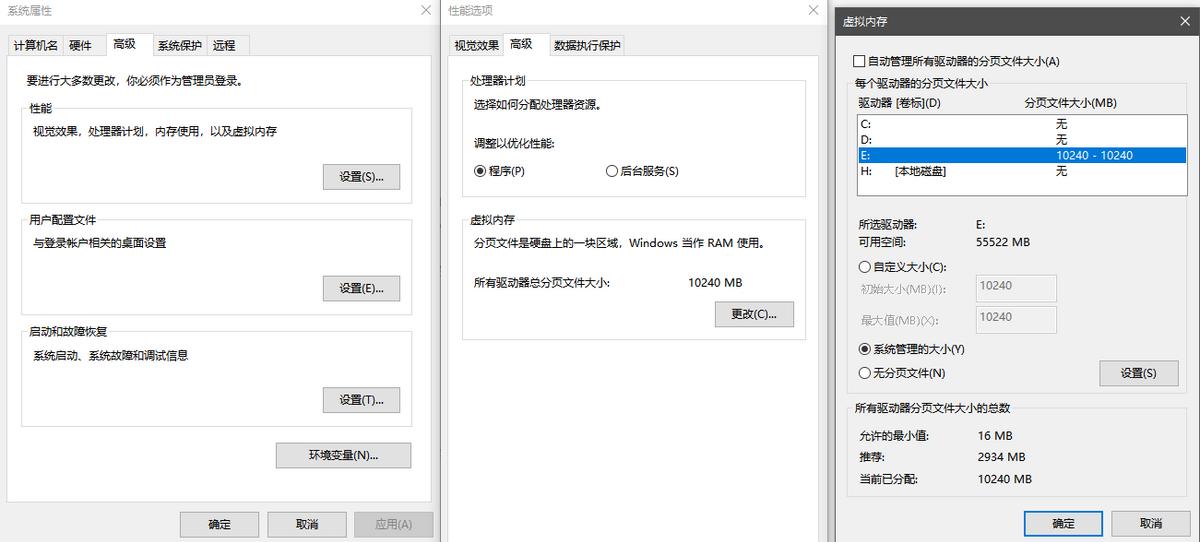Open the 数据执行保护 tab
The width and height of the screenshot is (1200, 542).
587,45
